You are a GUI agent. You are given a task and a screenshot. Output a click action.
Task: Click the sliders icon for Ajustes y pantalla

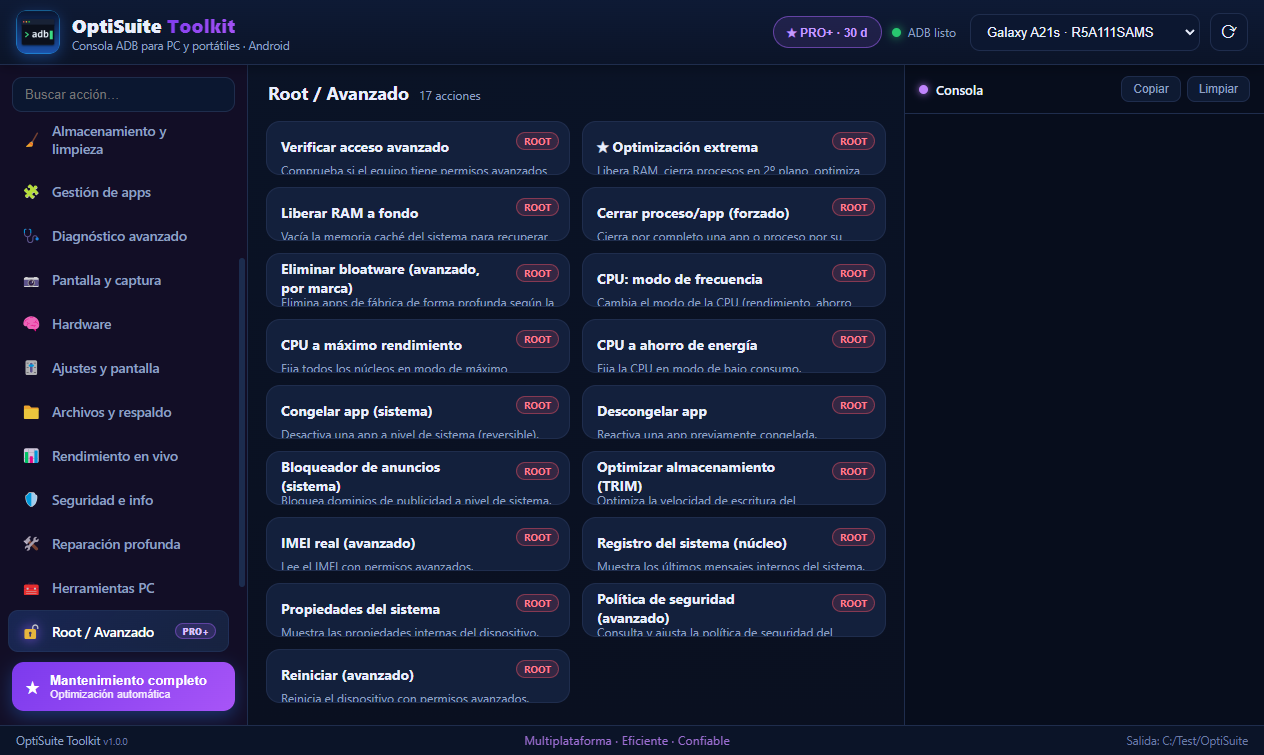pos(31,368)
